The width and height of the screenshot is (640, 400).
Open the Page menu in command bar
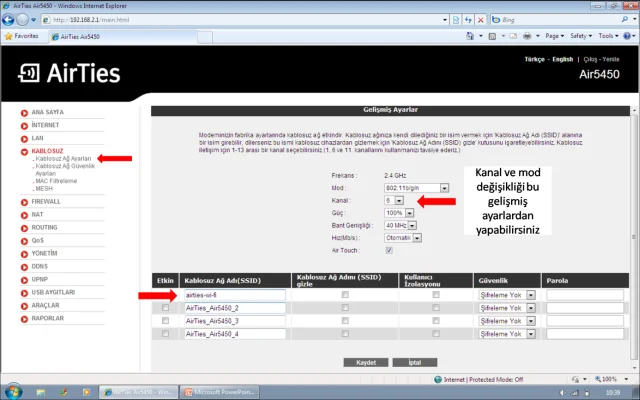[x=554, y=36]
